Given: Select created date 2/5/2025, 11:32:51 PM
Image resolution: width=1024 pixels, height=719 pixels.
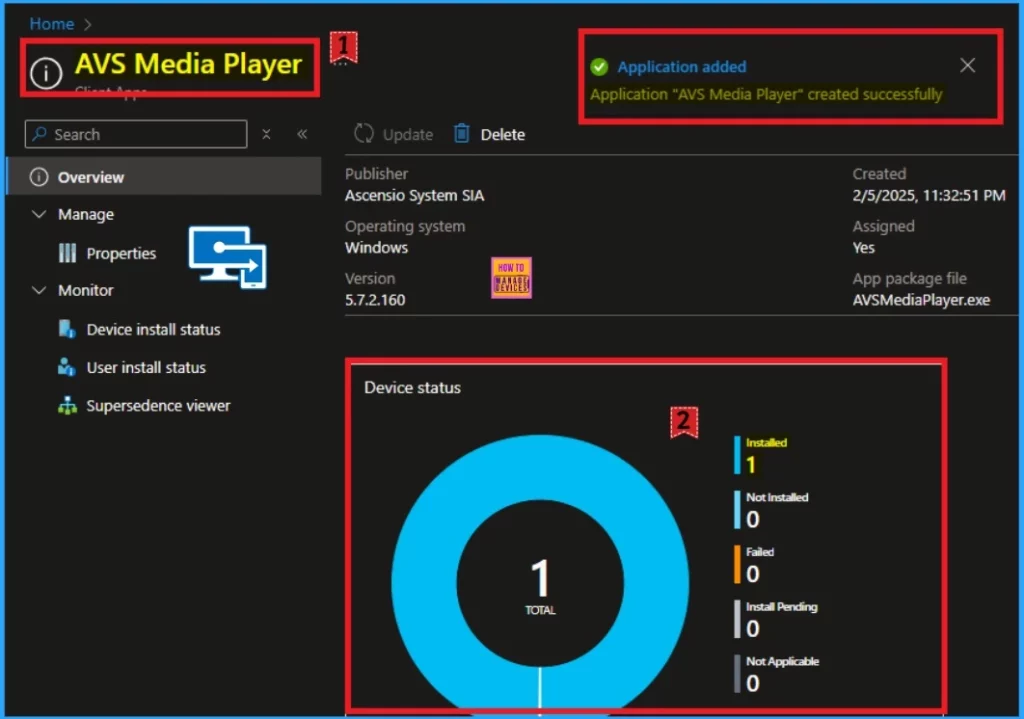Looking at the screenshot, I should (x=929, y=195).
